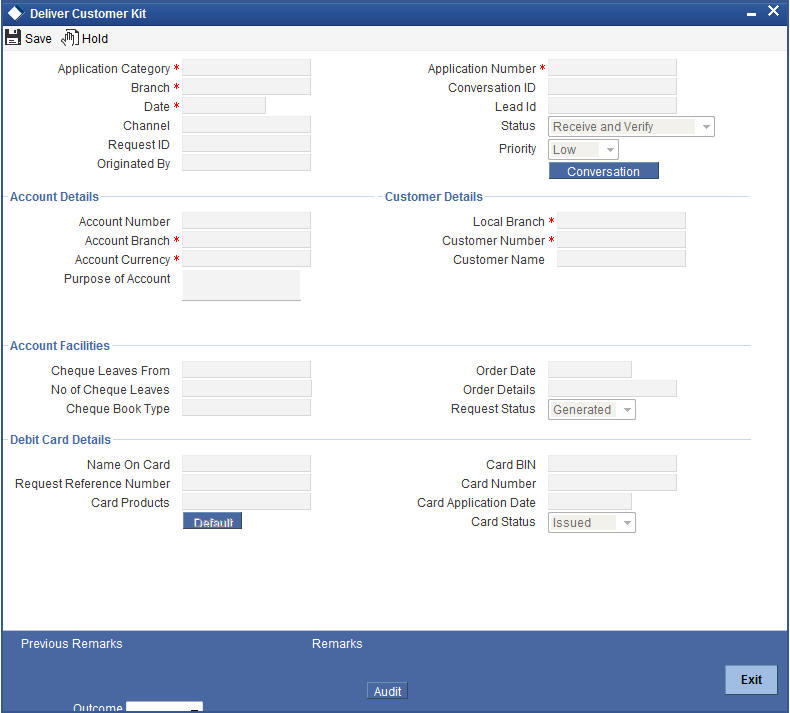The height and width of the screenshot is (713, 790).
Task: Click the Save label in toolbar
Action: point(38,39)
